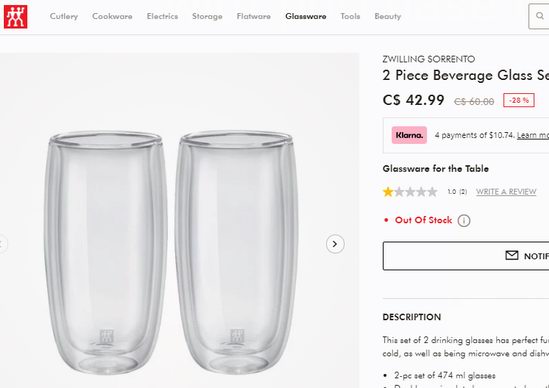
Task: Click the search magnifier icon
Action: click(540, 16)
